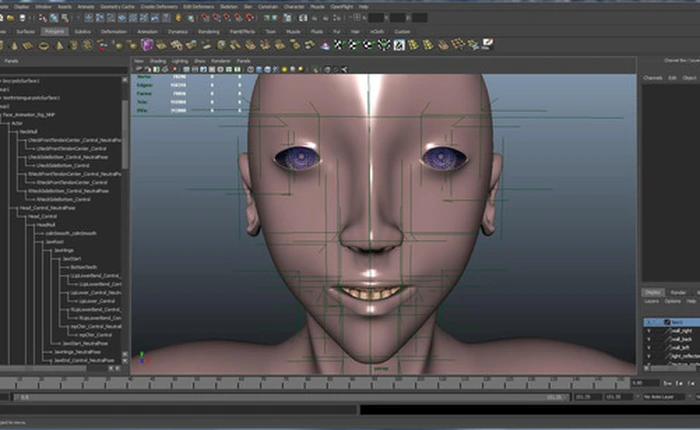
Task: Open the Muscle menu in the menu bar
Action: coord(317,7)
